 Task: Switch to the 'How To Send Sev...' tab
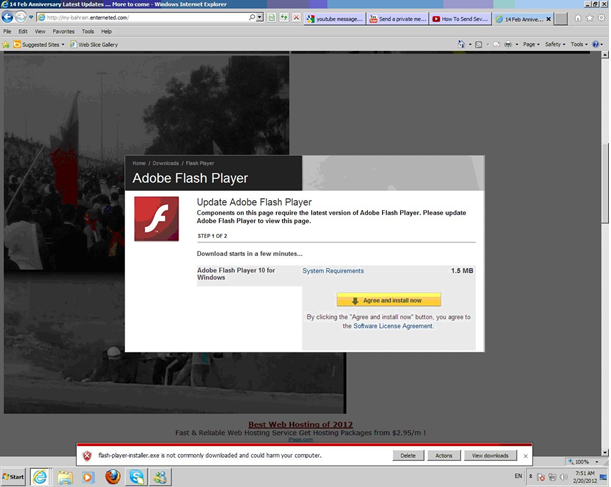[x=461, y=19]
